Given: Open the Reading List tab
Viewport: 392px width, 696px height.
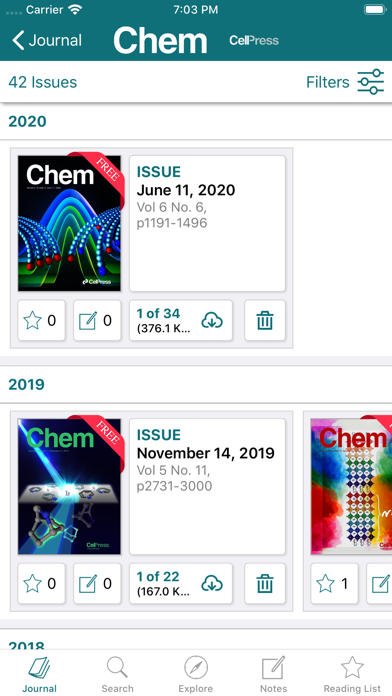Looking at the screenshot, I should pos(352,675).
